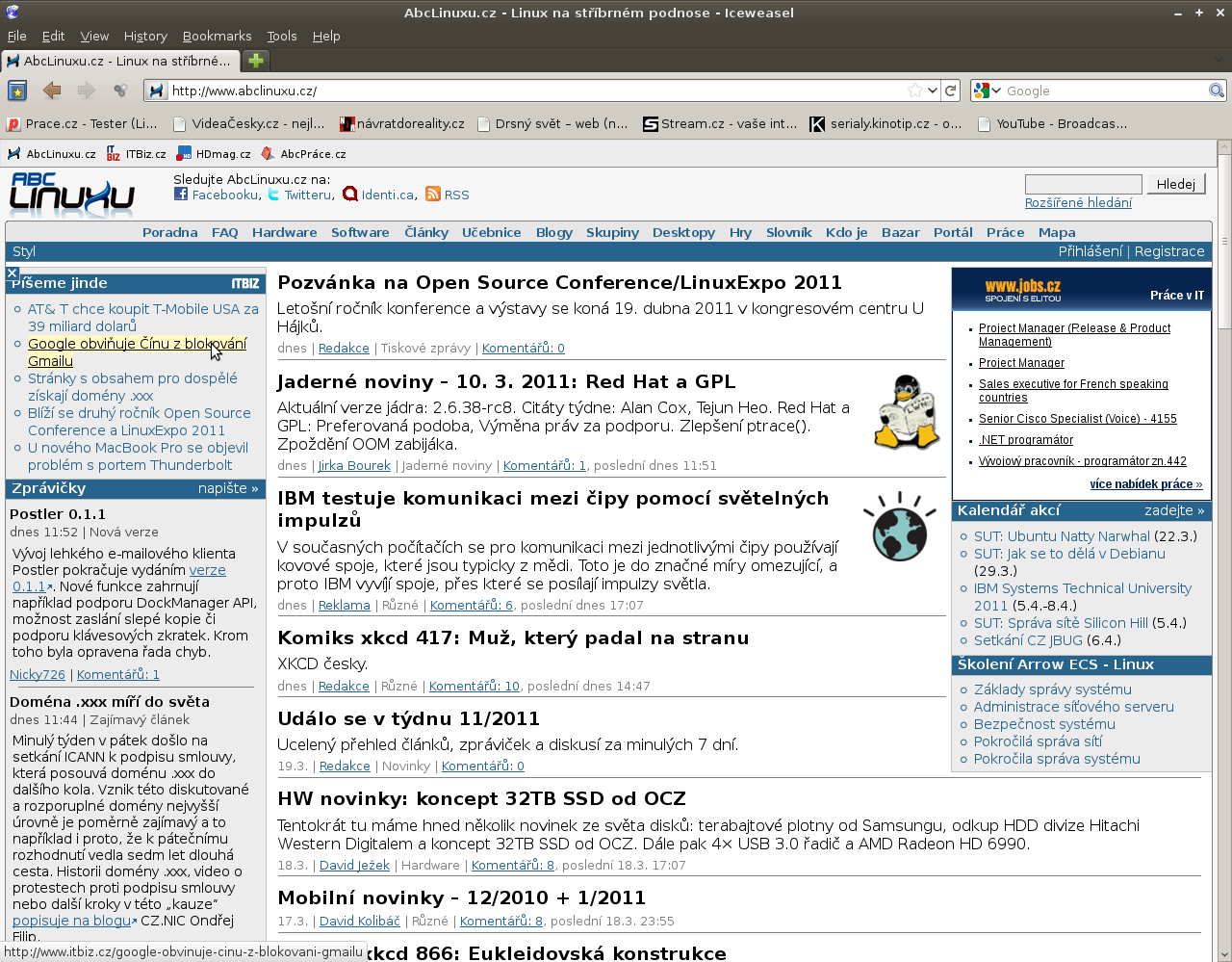This screenshot has height=962, width=1232.
Task: Click the jobs.cz banner
Action: tap(1081, 289)
